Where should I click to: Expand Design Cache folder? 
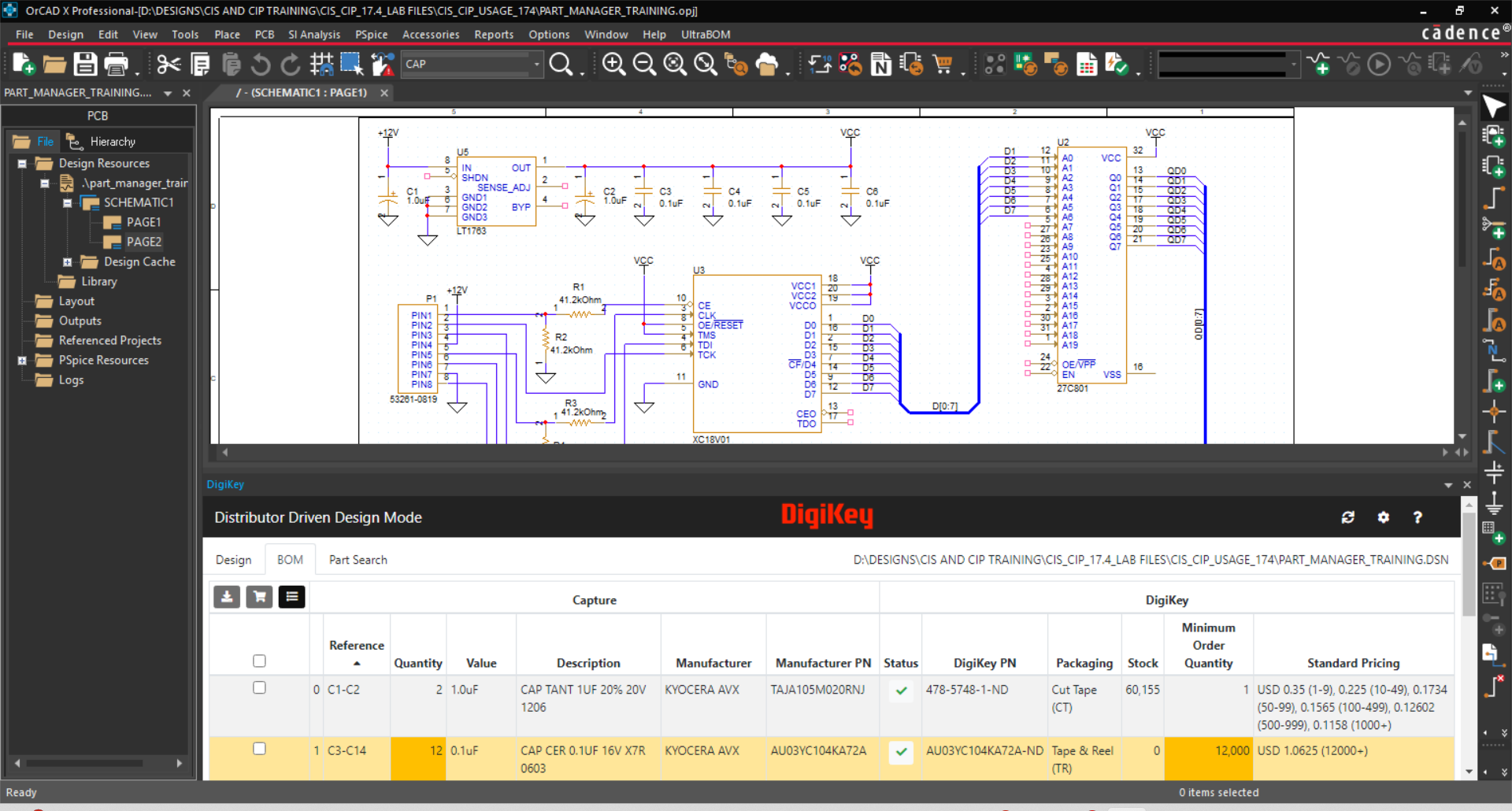click(x=68, y=262)
